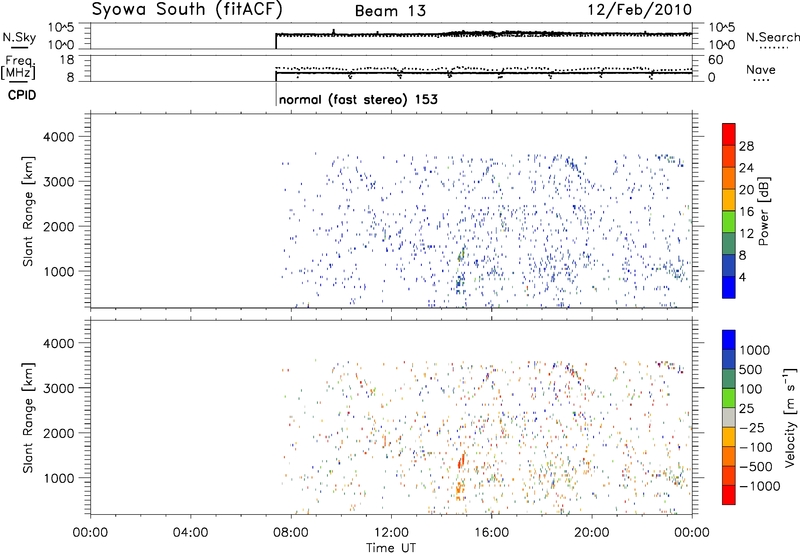Viewport: 800px width, 554px height.
Task: Click the '500' label on the Velocity colorbar
Action: (751, 370)
